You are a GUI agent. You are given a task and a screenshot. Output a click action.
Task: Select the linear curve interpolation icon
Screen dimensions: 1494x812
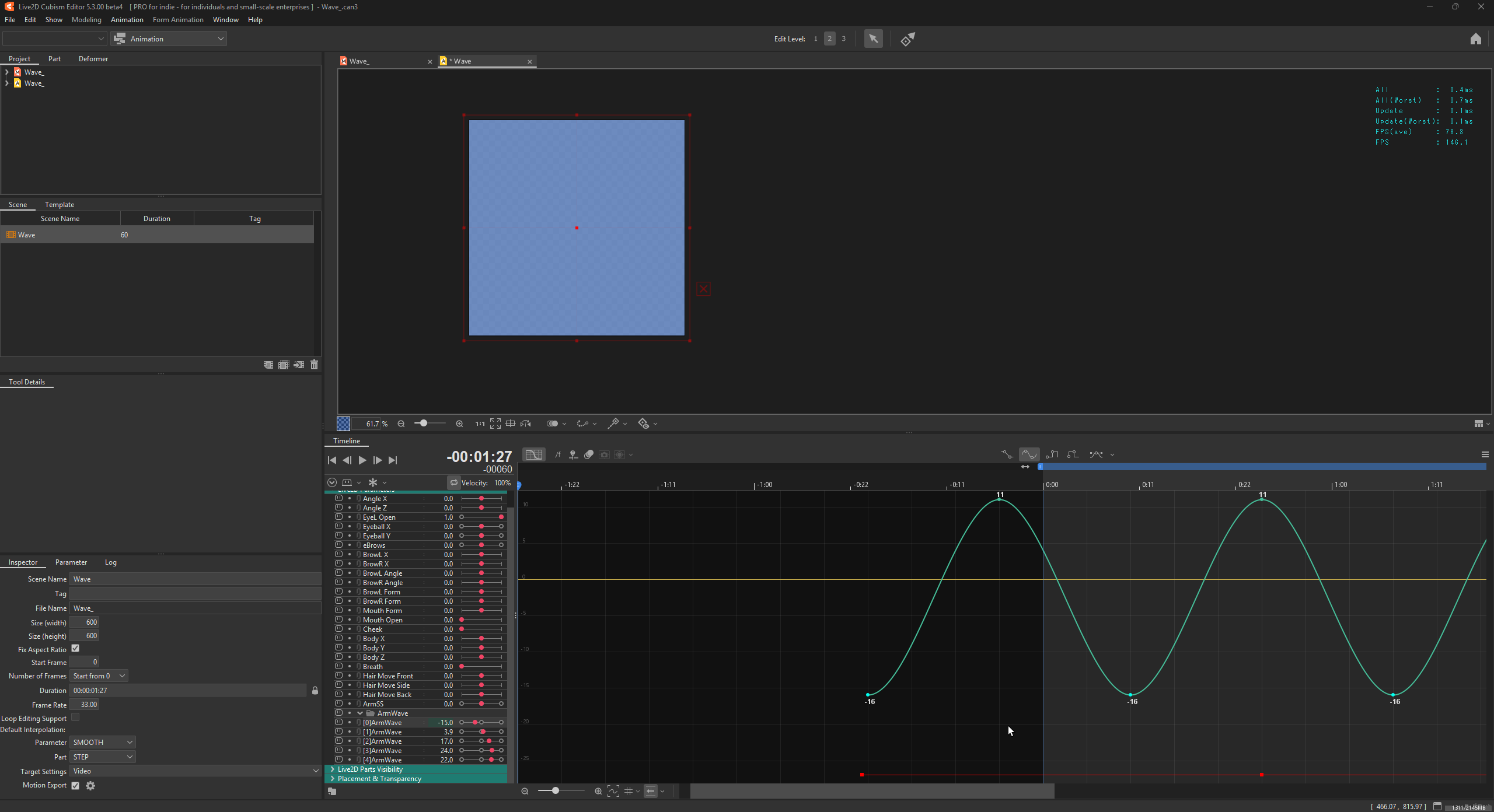click(1007, 454)
